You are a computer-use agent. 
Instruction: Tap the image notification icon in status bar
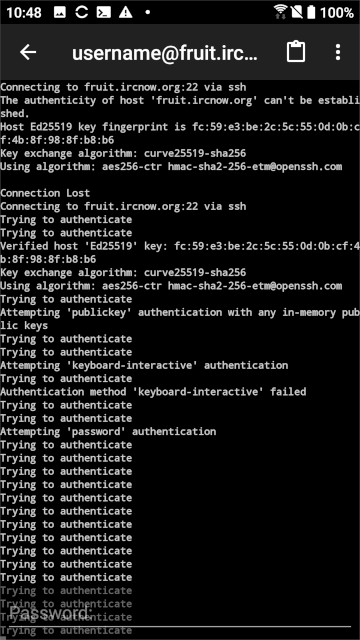pos(60,13)
